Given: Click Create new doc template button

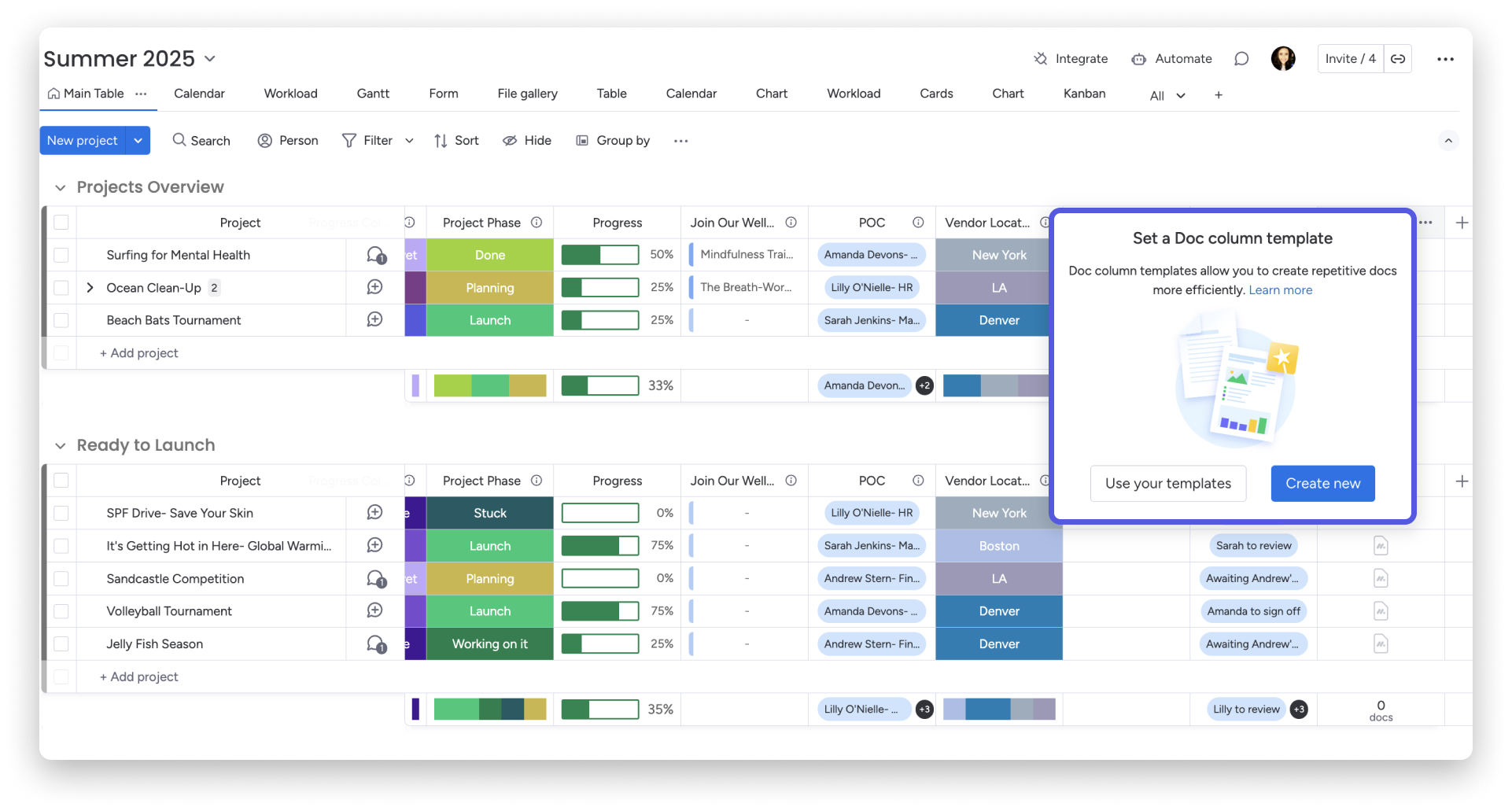Looking at the screenshot, I should coord(1322,483).
